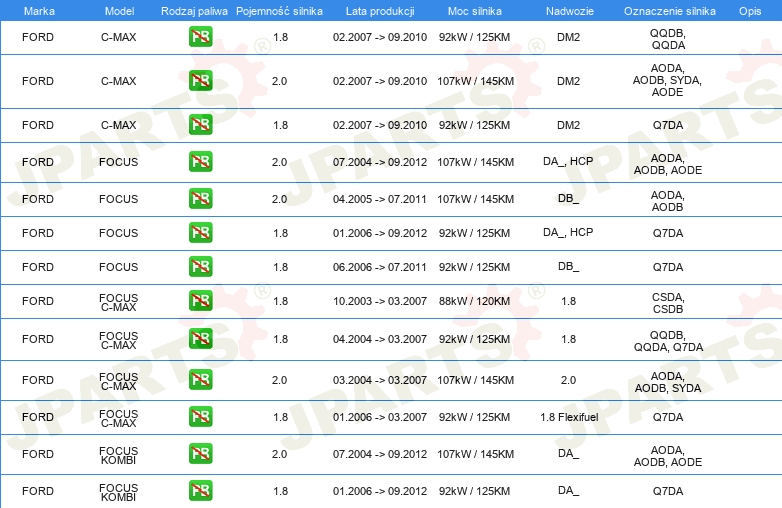Viewport: 782px width, 508px height.
Task: Click fuel icon in C-MAX QQDB, QQDA row
Action: tap(200, 38)
